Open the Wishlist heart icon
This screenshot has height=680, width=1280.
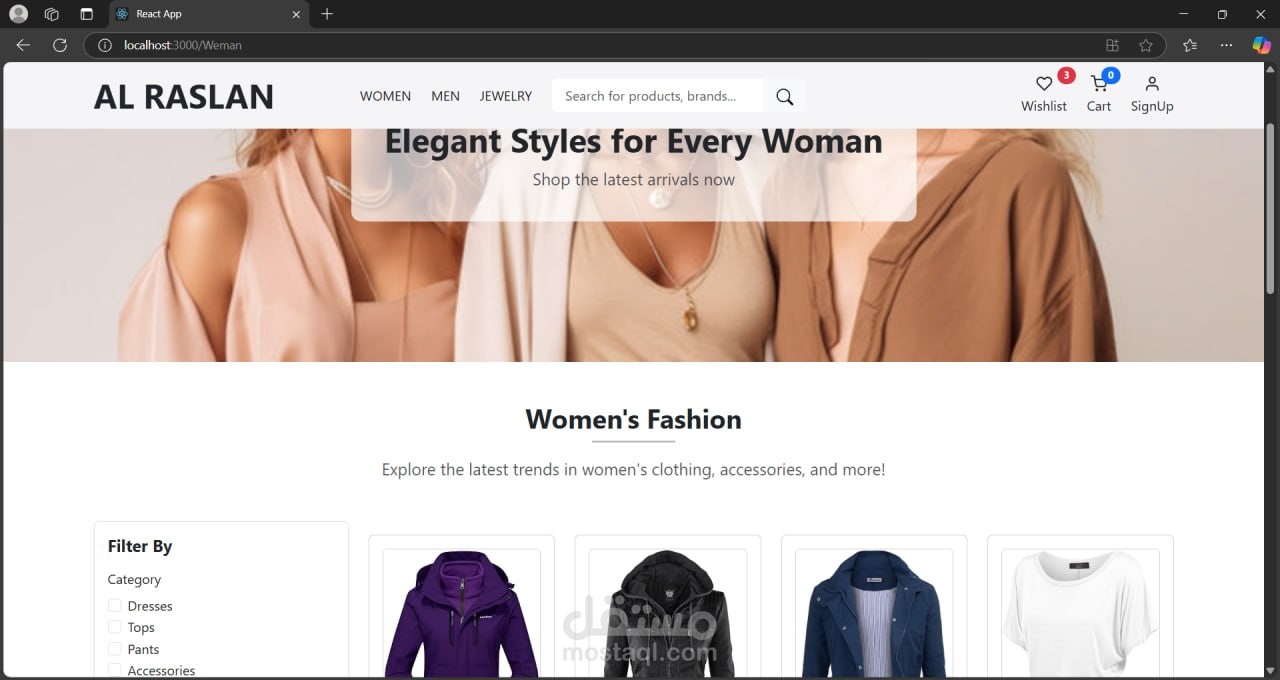point(1044,84)
